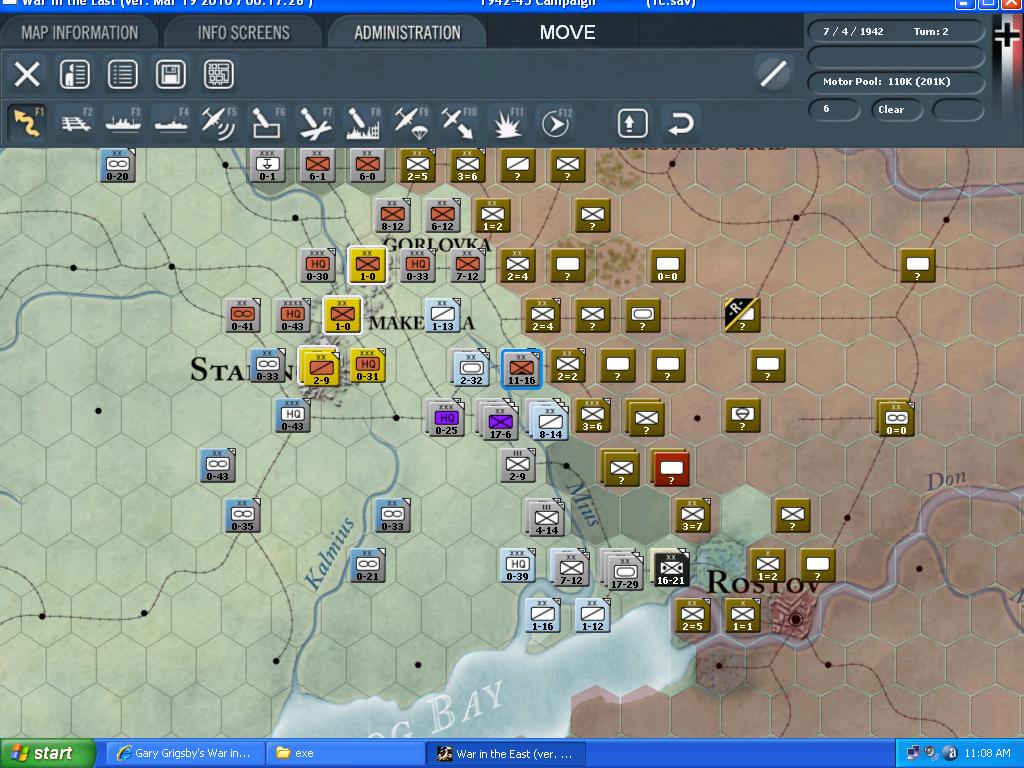Select the Air recon mode icon (F5)
The image size is (1024, 768).
219,123
